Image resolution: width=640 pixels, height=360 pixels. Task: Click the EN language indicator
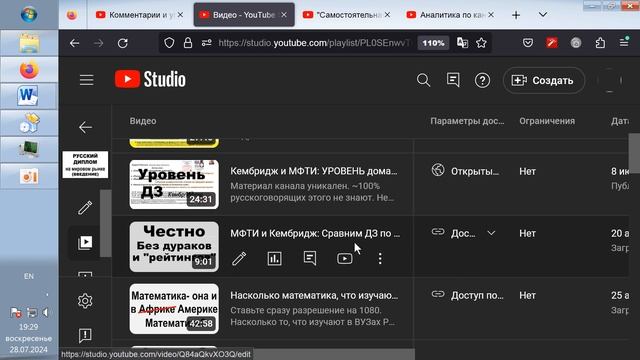pyautogui.click(x=29, y=276)
